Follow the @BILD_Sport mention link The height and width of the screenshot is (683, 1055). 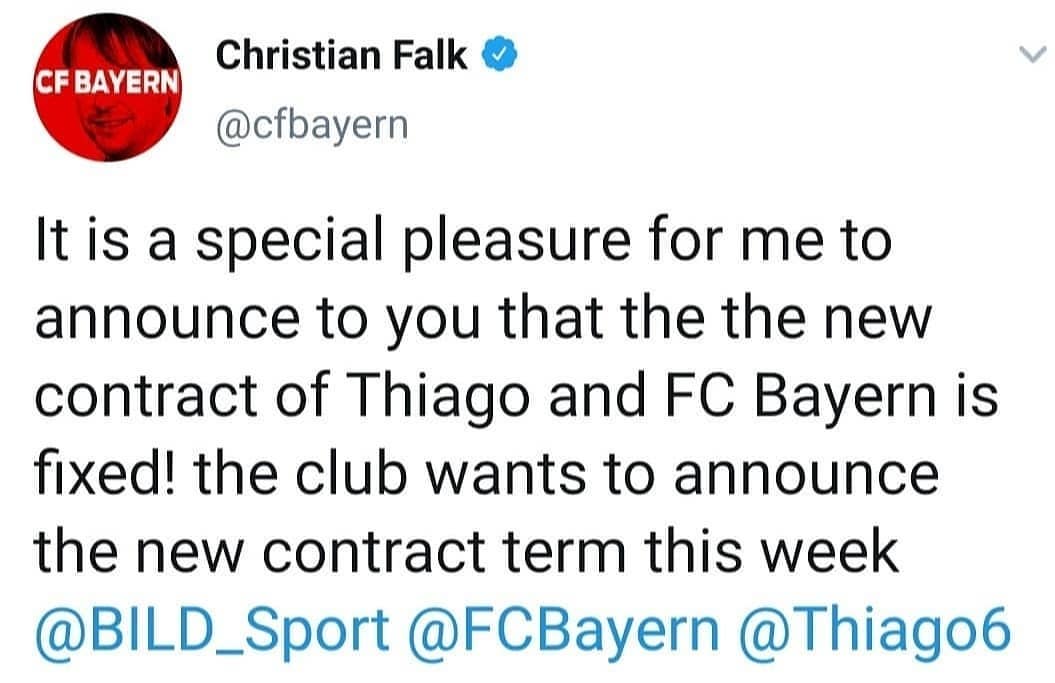(x=213, y=629)
